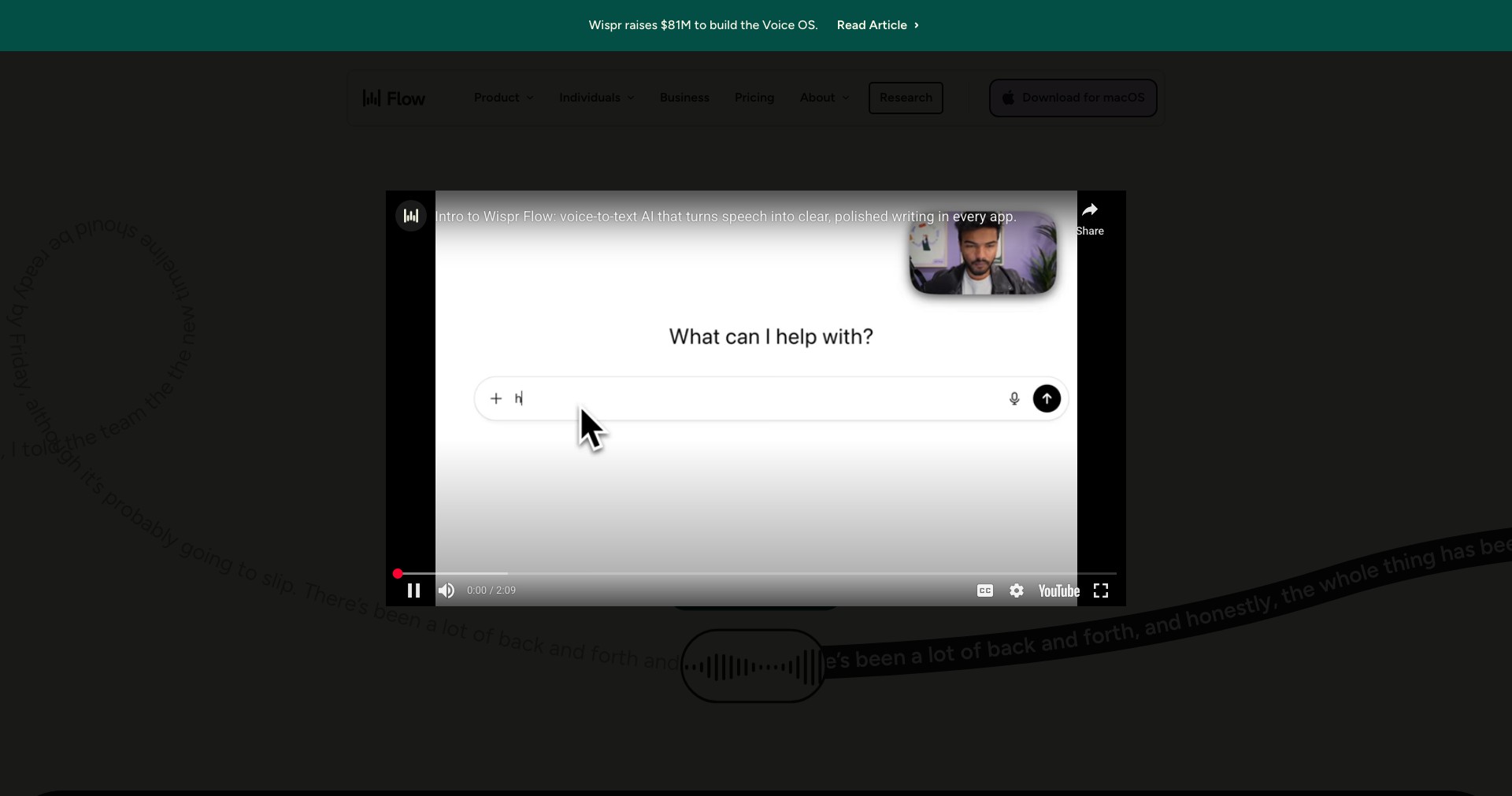
Task: Click the Research button
Action: [x=906, y=98]
